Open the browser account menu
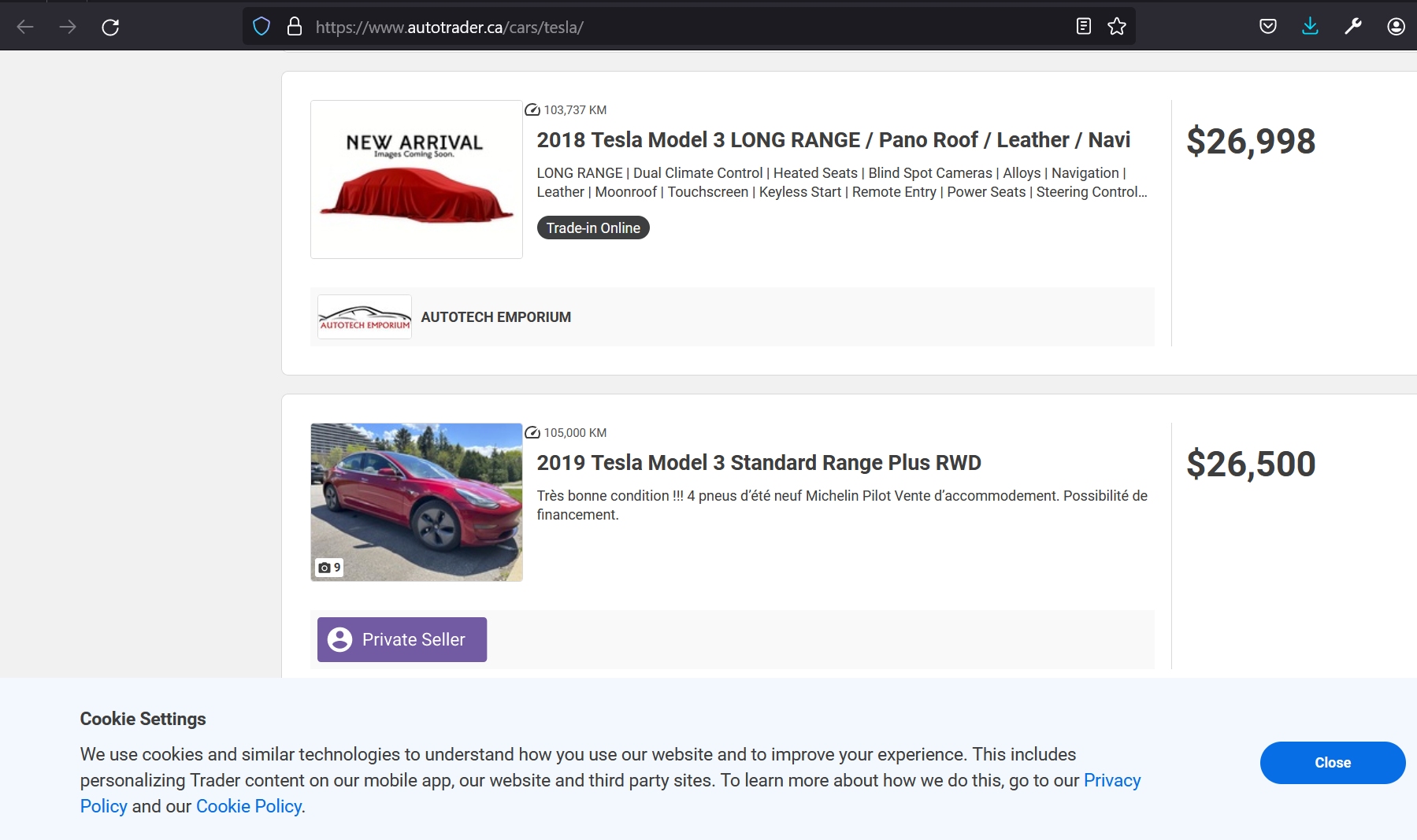Screen dimensions: 1417x840 [1396, 27]
